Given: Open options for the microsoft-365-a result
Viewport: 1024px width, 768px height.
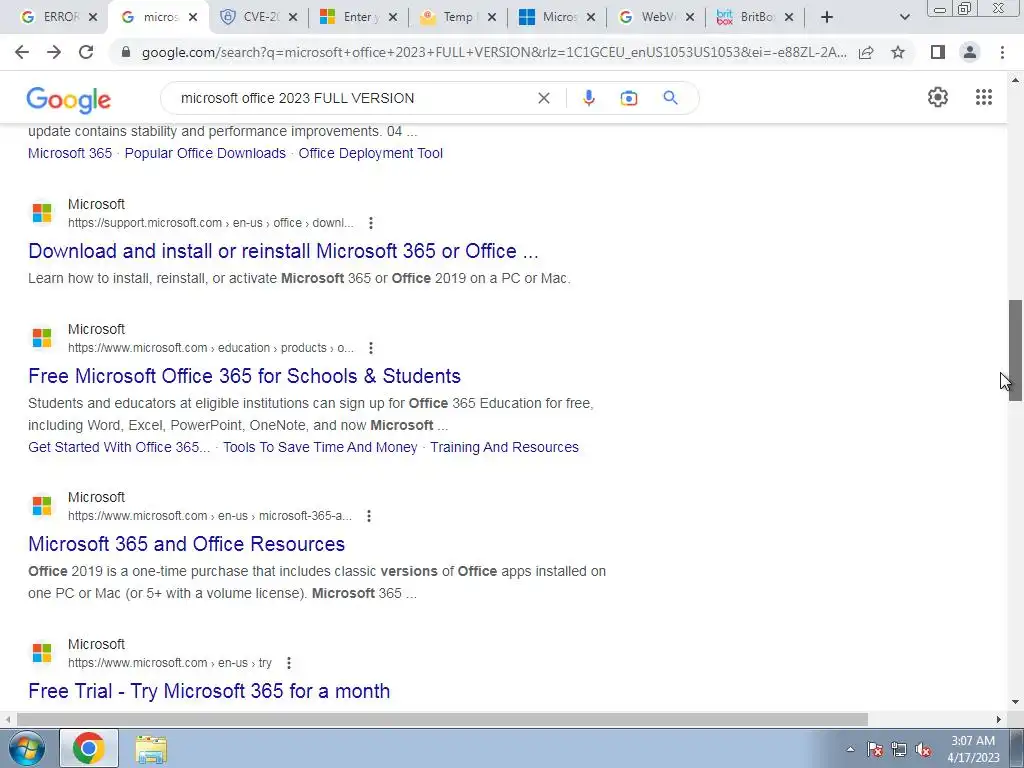Looking at the screenshot, I should [x=369, y=516].
